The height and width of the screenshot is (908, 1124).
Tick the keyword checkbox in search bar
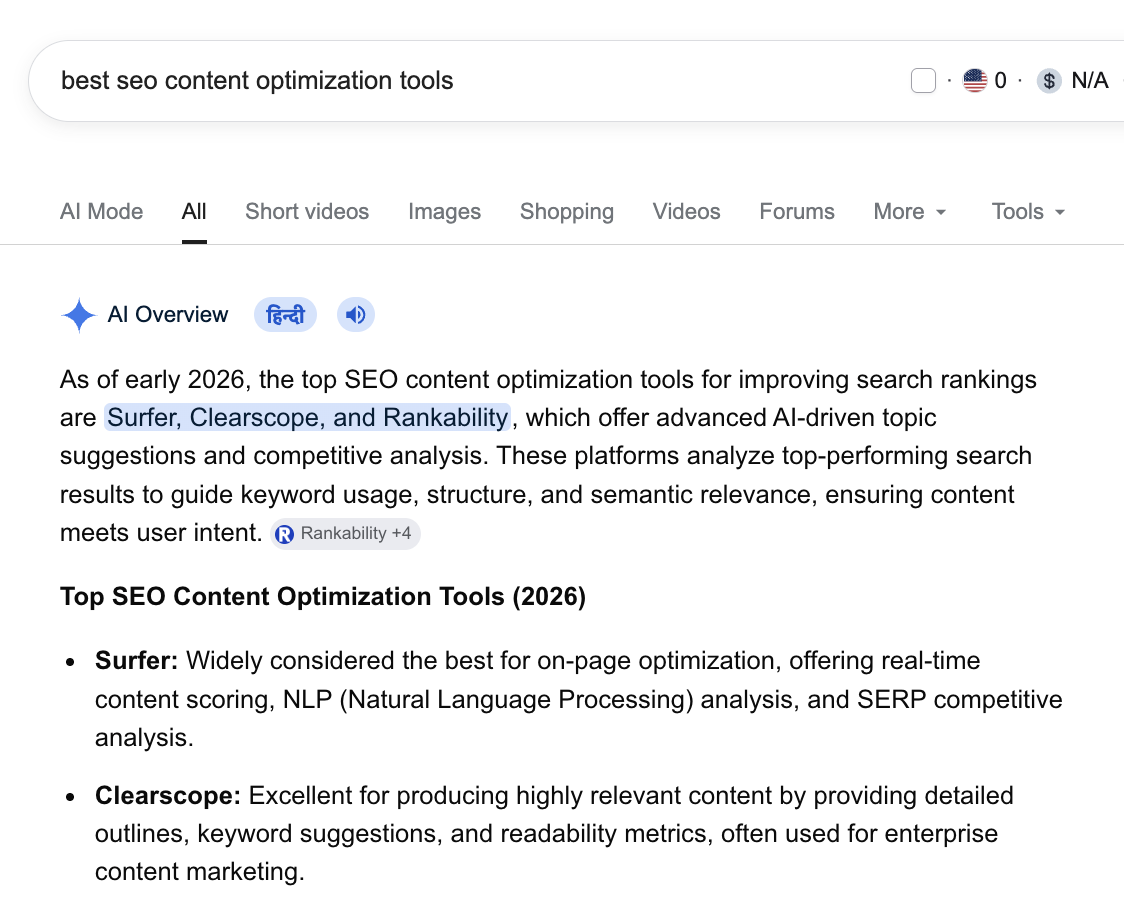(x=923, y=80)
